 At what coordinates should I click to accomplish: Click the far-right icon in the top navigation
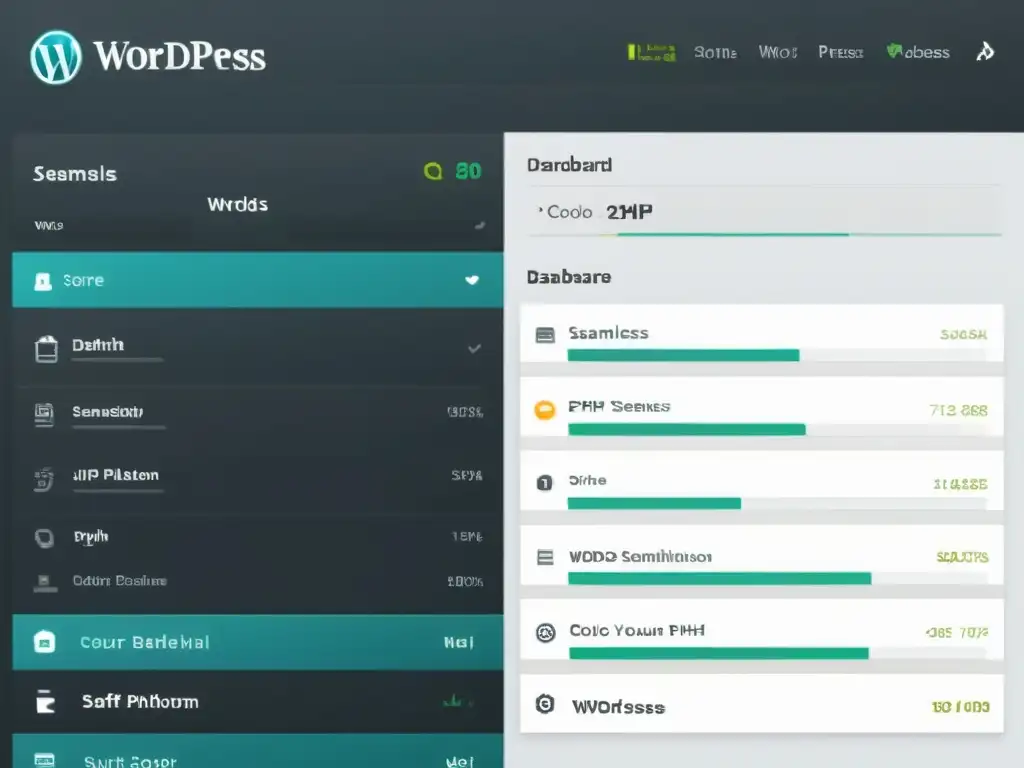pos(985,52)
